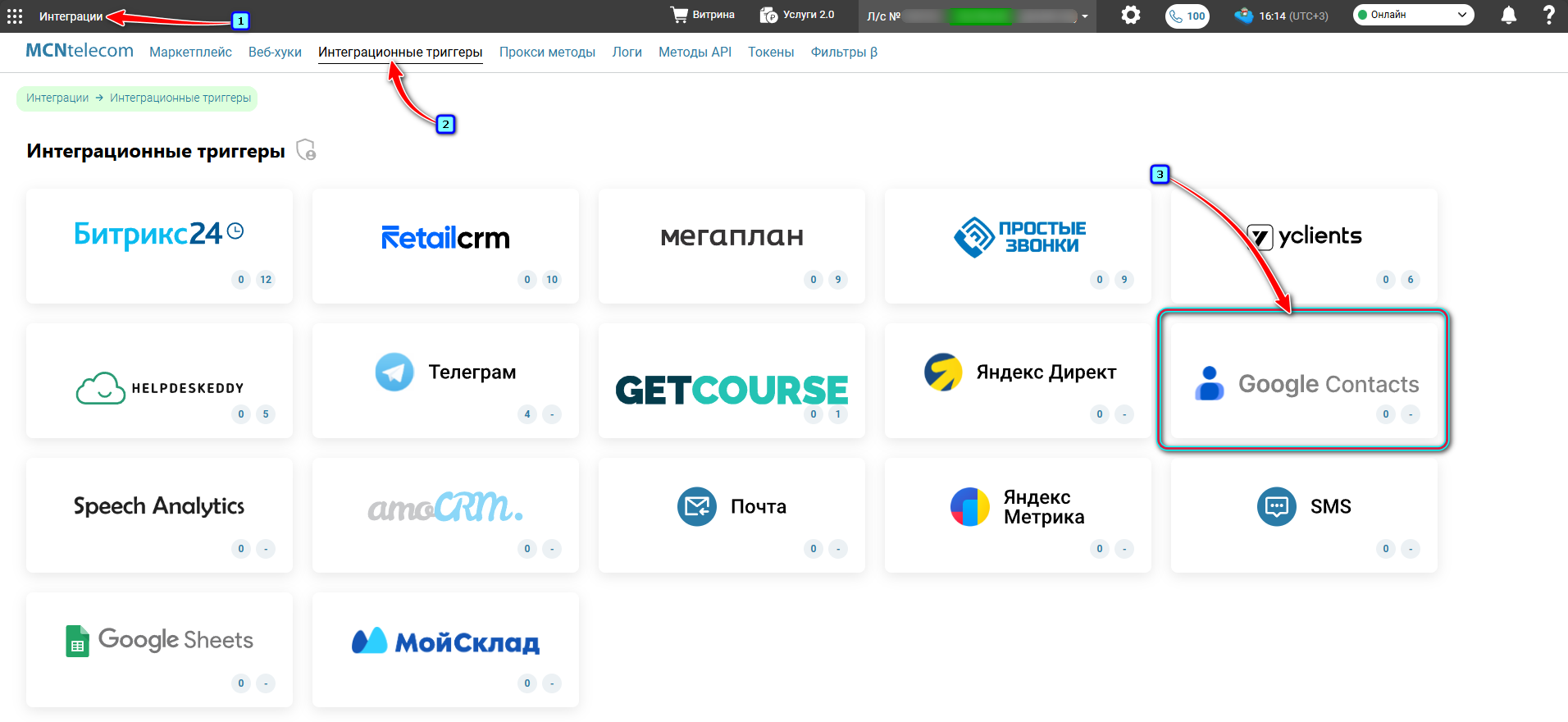Click the phone balance 100 badge

1187,16
